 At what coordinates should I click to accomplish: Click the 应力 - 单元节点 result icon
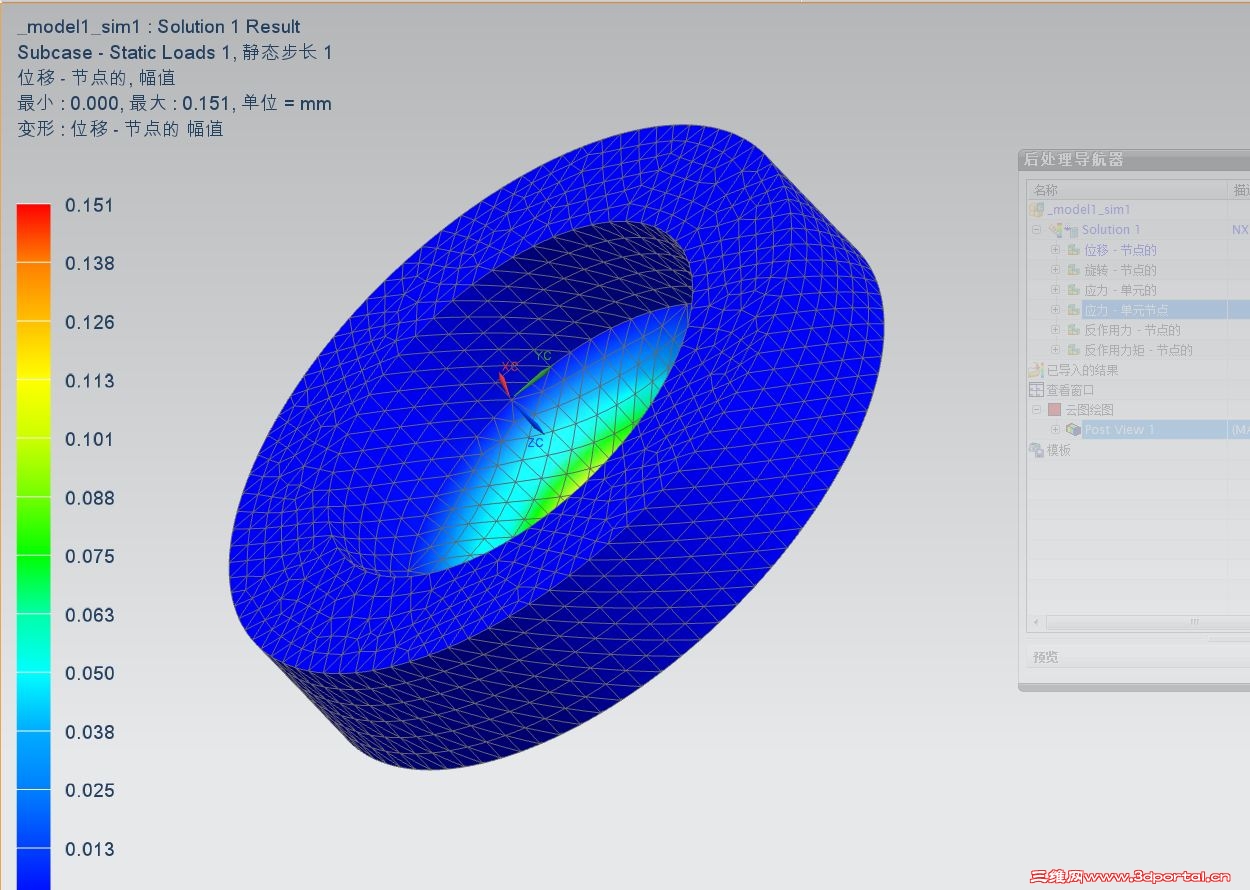(x=1074, y=310)
